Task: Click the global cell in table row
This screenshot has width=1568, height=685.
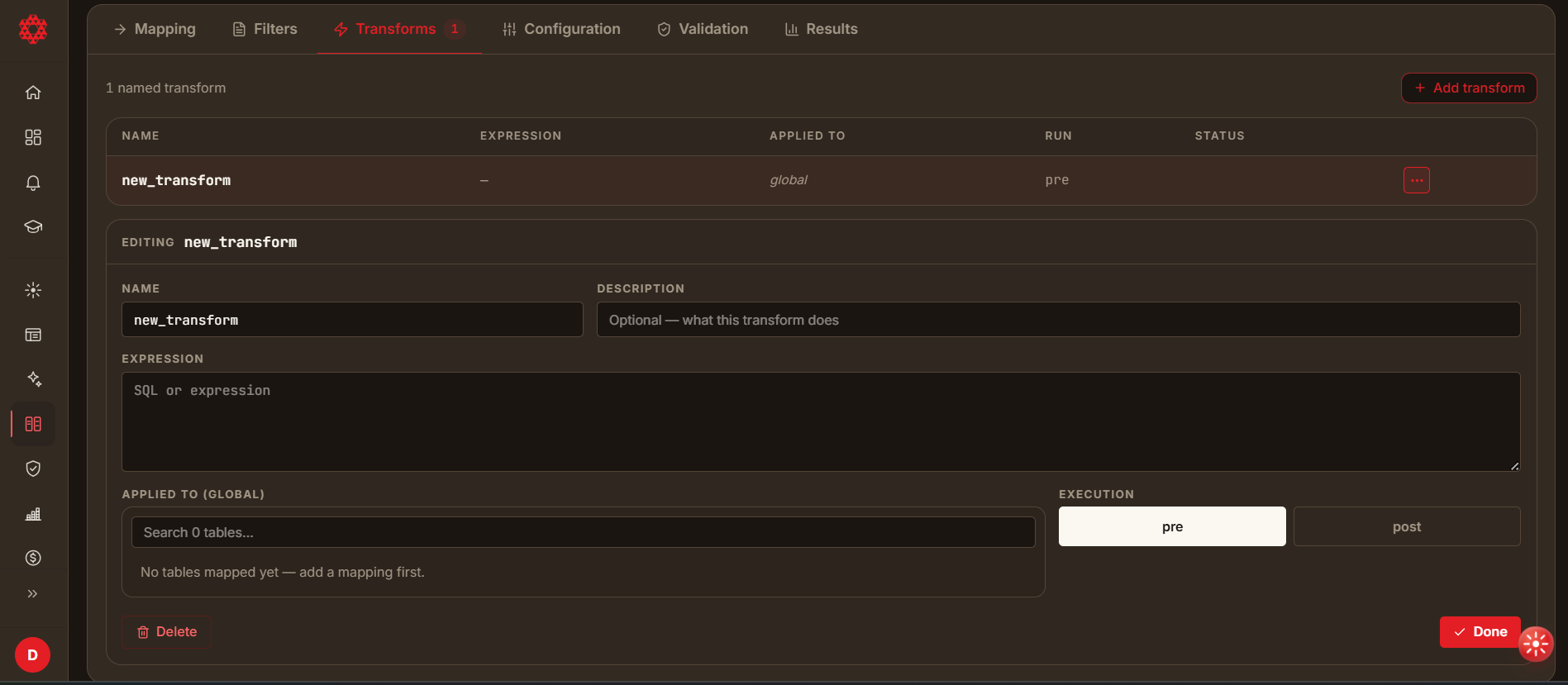Action: coord(789,180)
